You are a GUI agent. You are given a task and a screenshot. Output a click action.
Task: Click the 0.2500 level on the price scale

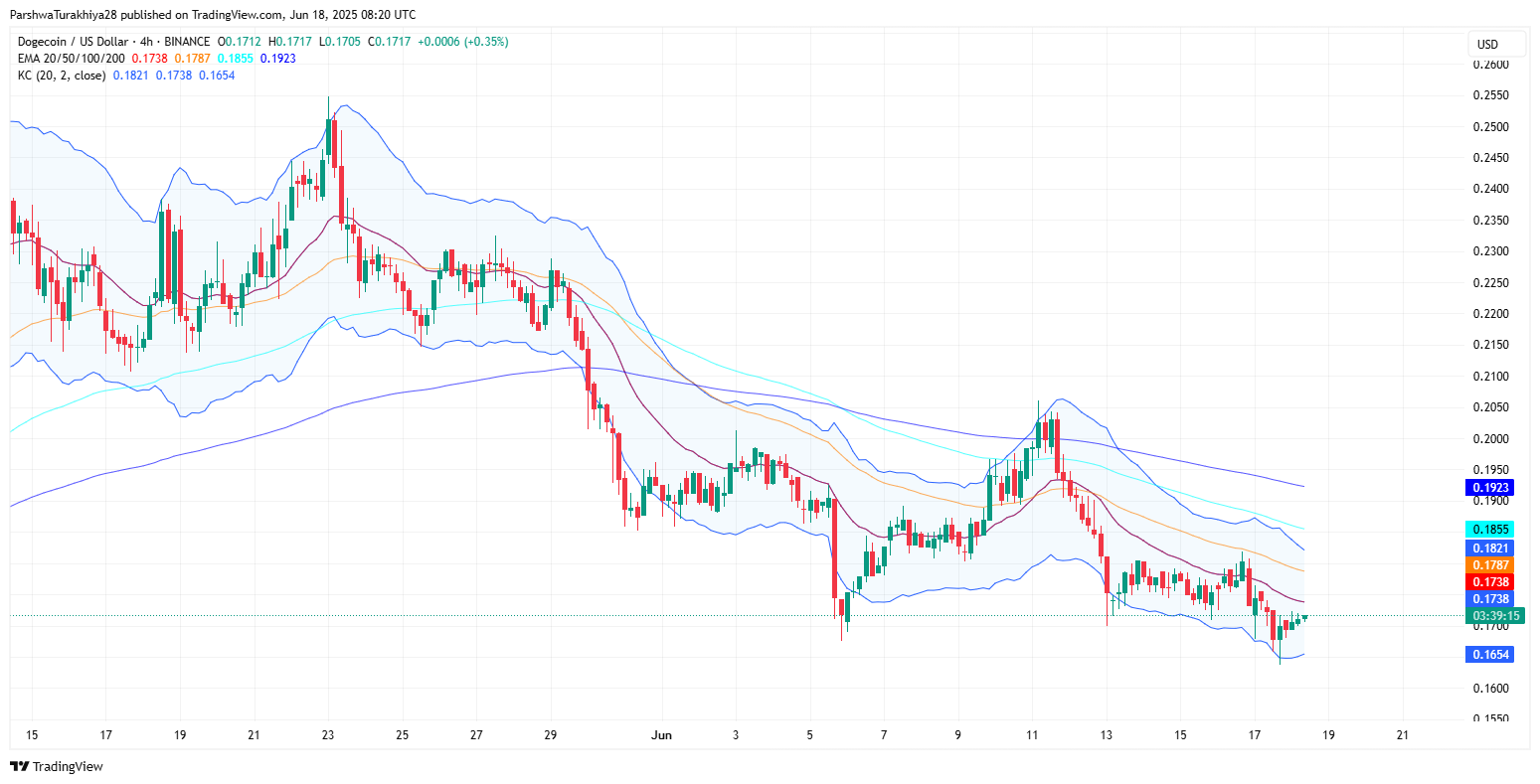click(1489, 127)
